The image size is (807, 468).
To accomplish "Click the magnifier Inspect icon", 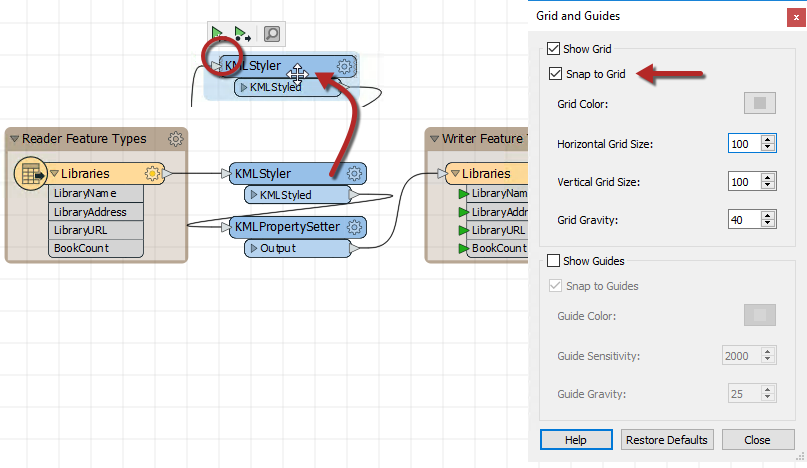I will 271,34.
